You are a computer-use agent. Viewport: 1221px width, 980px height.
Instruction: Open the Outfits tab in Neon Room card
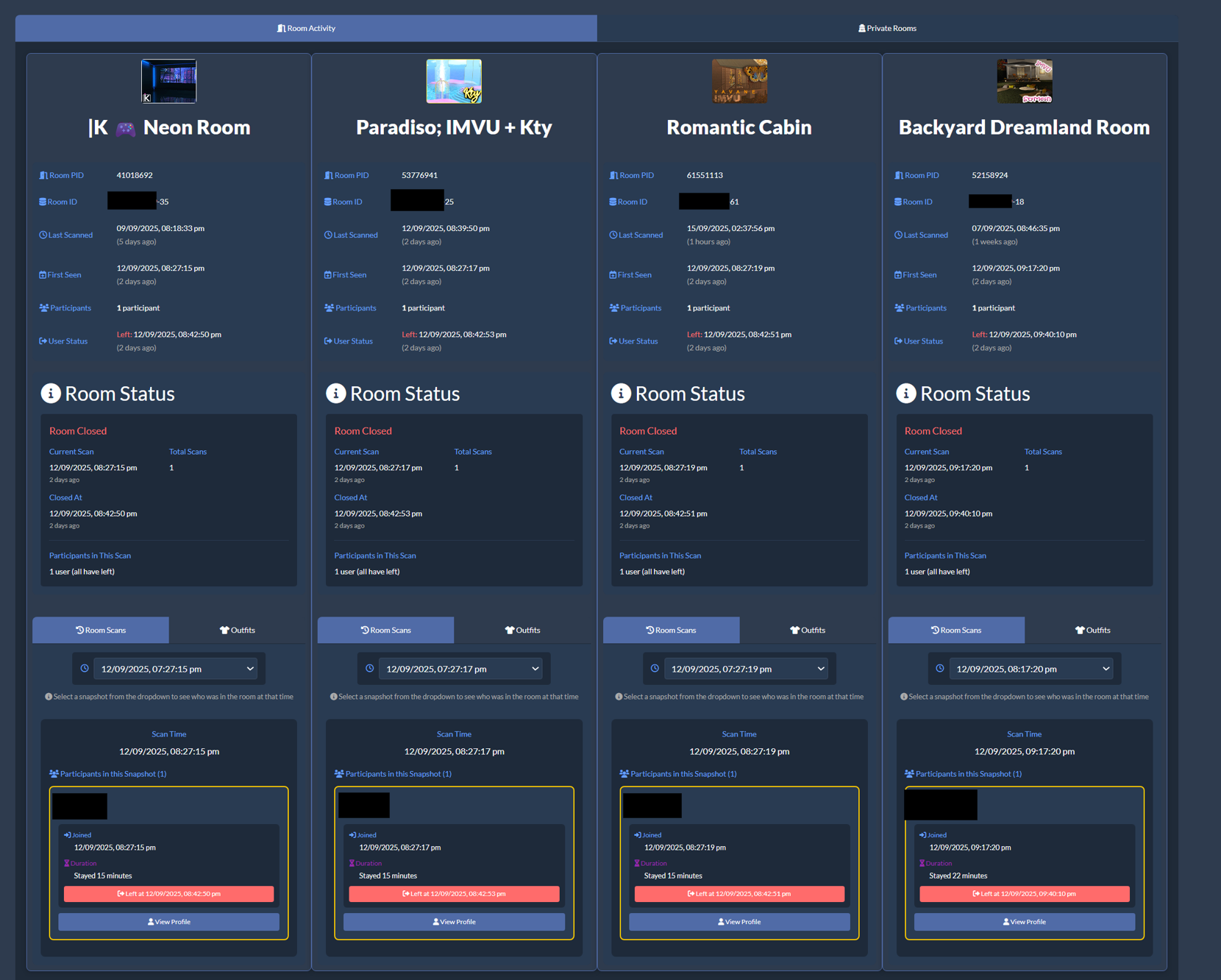[x=238, y=631]
